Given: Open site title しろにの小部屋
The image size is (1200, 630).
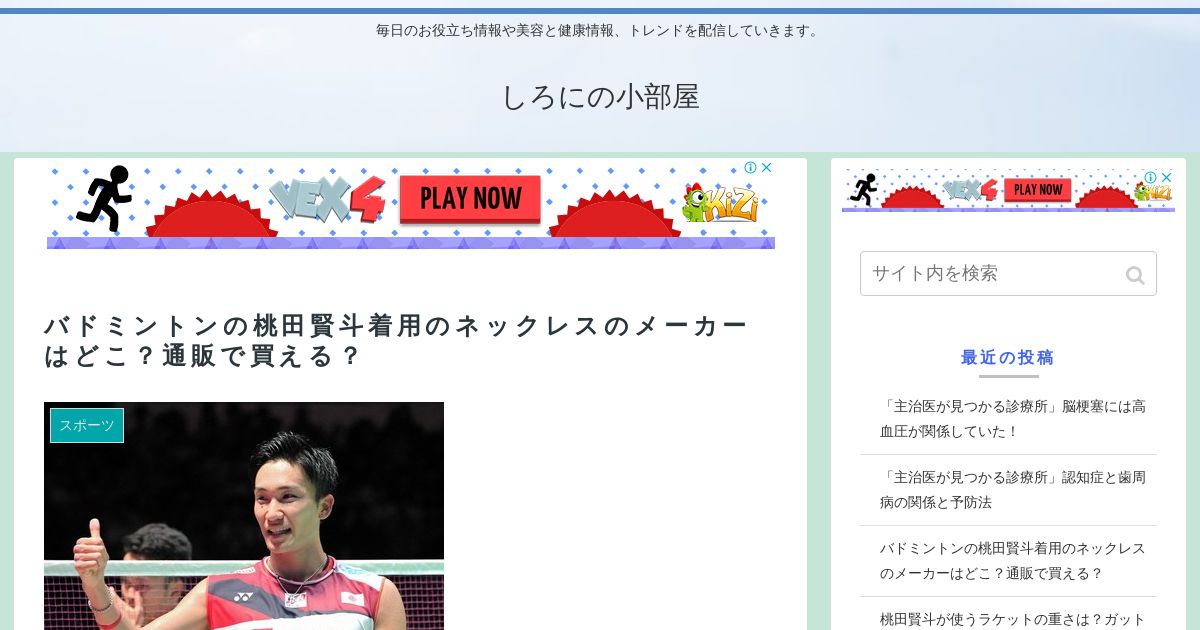Looking at the screenshot, I should (x=600, y=97).
